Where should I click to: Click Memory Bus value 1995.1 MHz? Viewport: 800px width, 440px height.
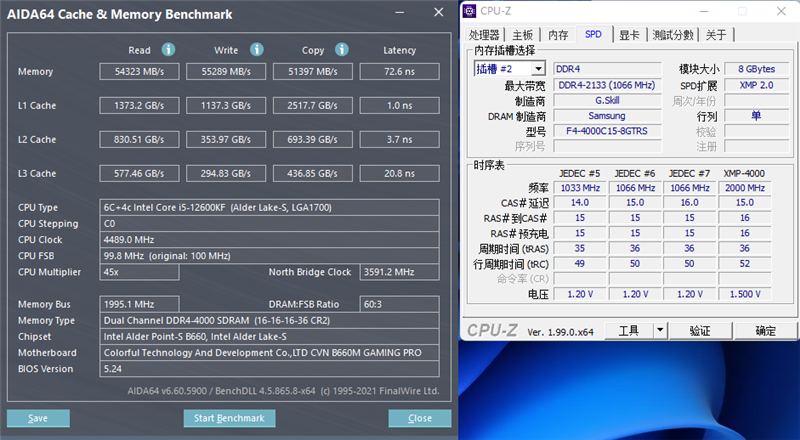tap(139, 304)
